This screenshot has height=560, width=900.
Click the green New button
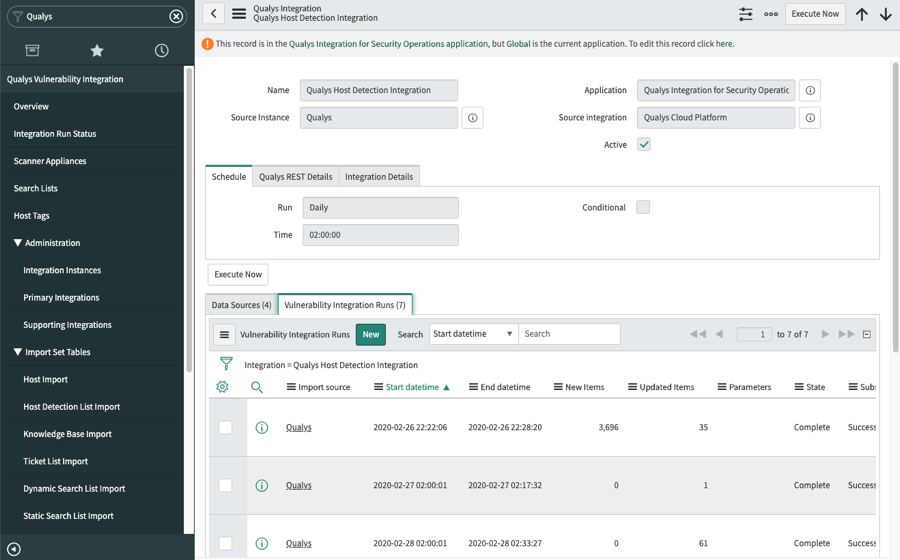371,335
